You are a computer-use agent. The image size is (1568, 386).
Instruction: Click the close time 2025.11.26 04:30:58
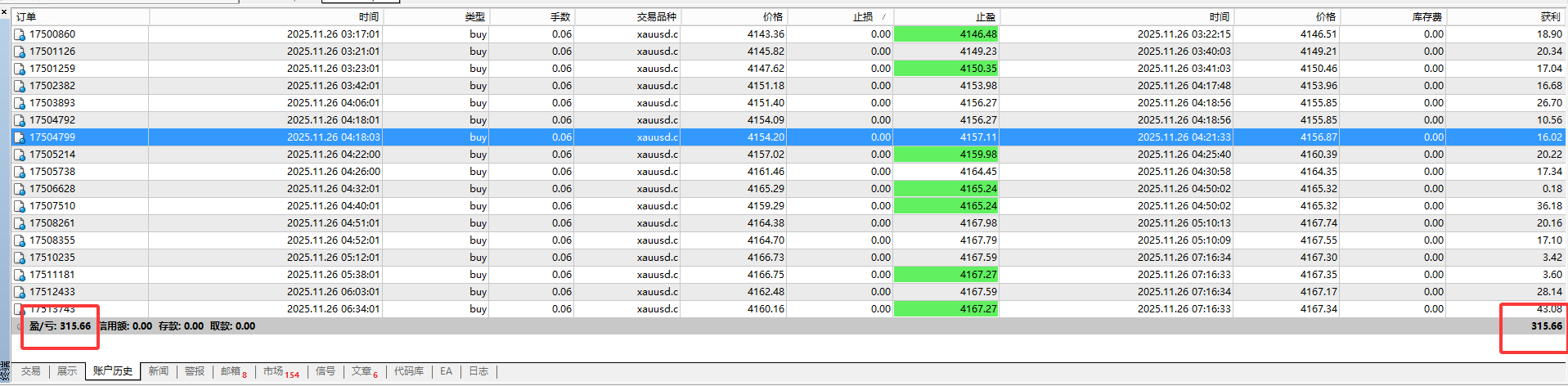coord(1184,172)
